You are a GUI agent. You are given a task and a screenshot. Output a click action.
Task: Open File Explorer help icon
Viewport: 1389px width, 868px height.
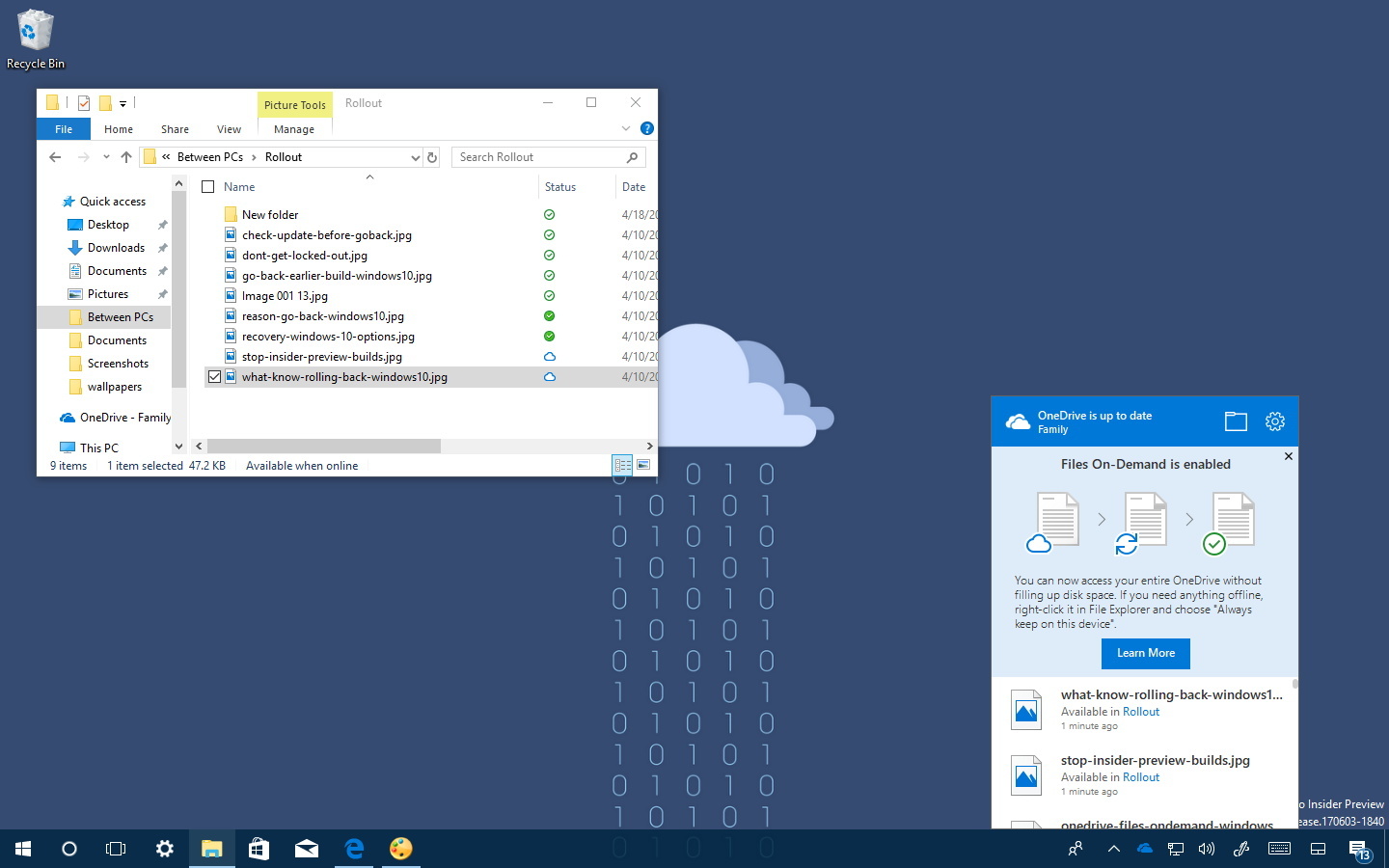tap(647, 128)
